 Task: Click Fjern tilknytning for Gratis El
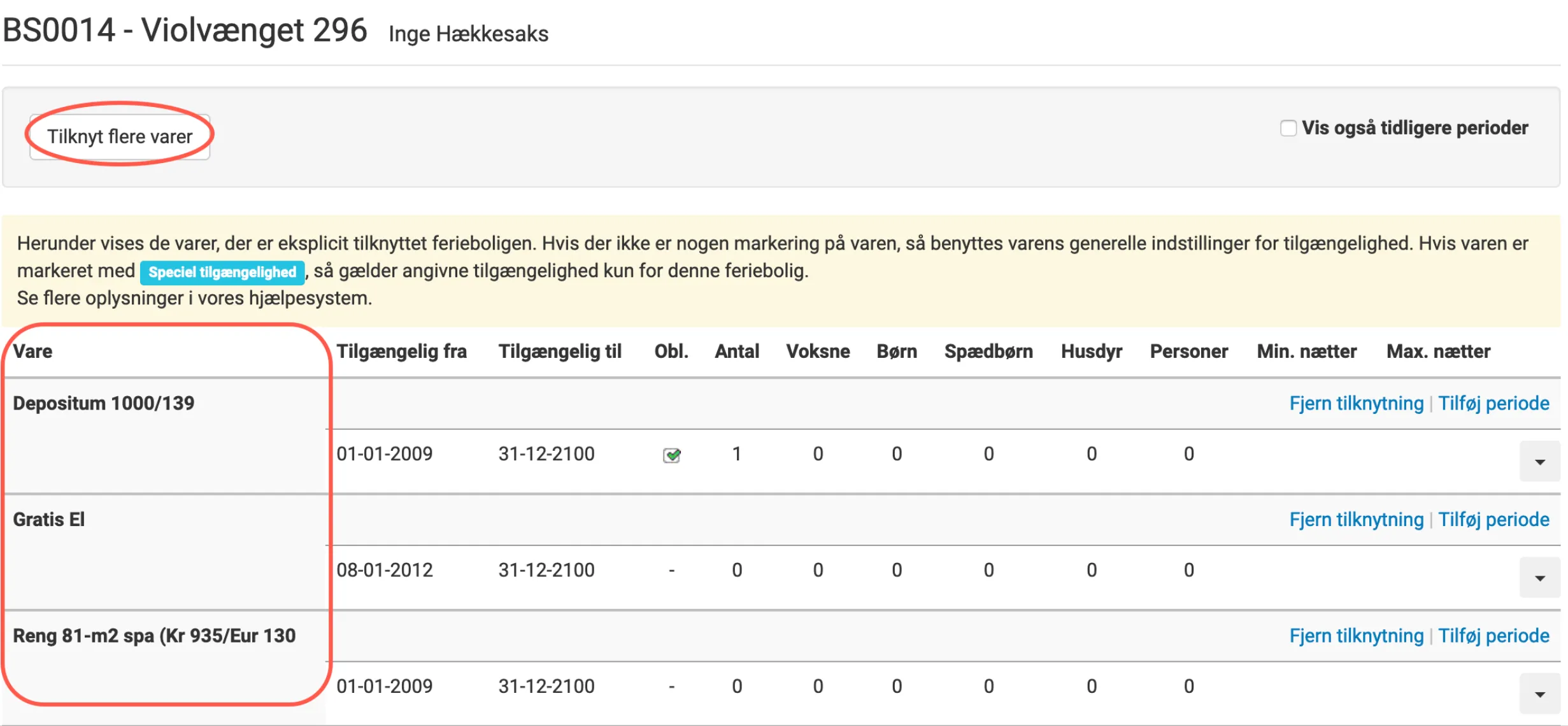[1356, 520]
